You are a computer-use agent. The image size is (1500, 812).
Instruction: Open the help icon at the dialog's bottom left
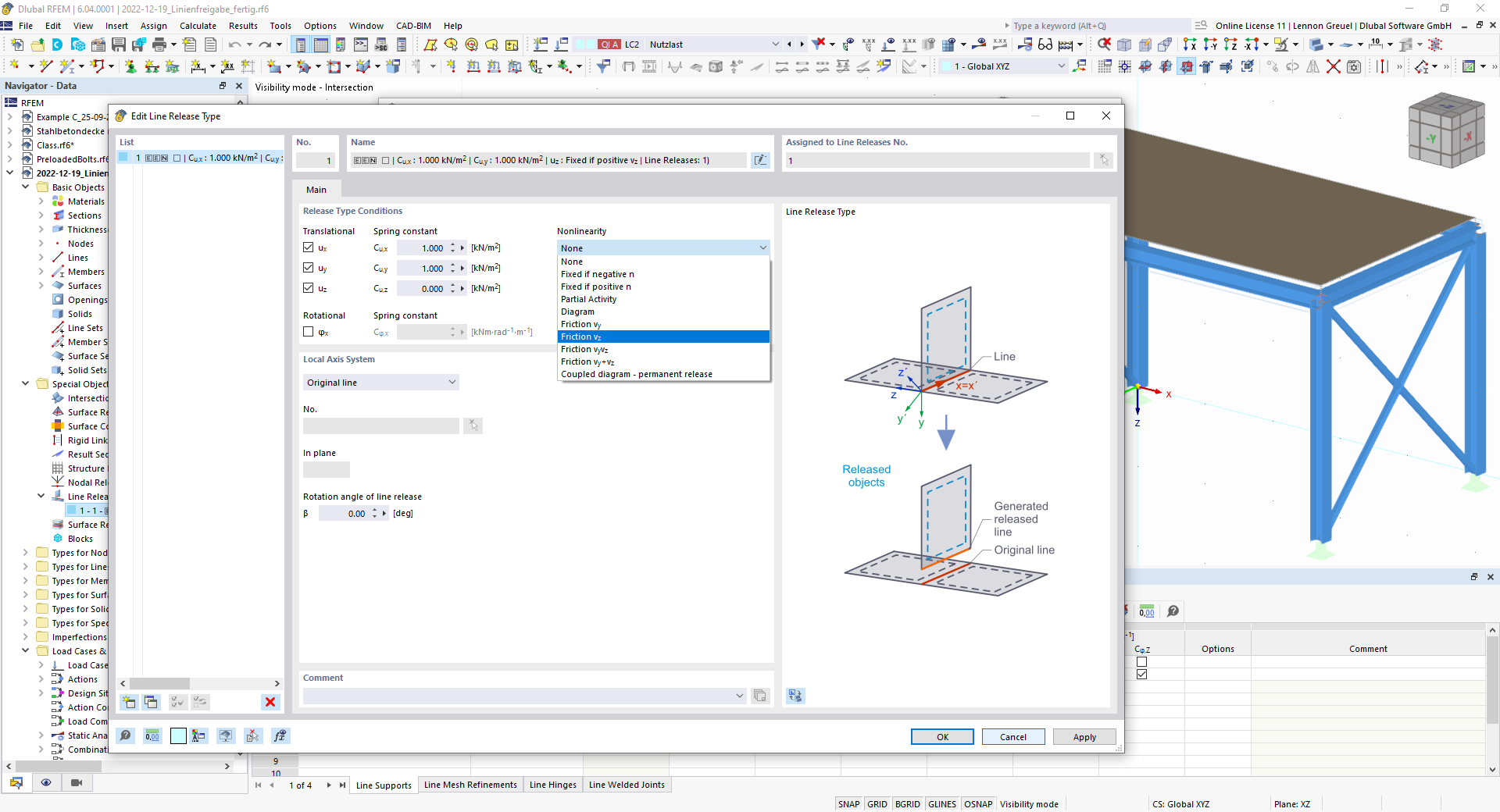coord(126,735)
